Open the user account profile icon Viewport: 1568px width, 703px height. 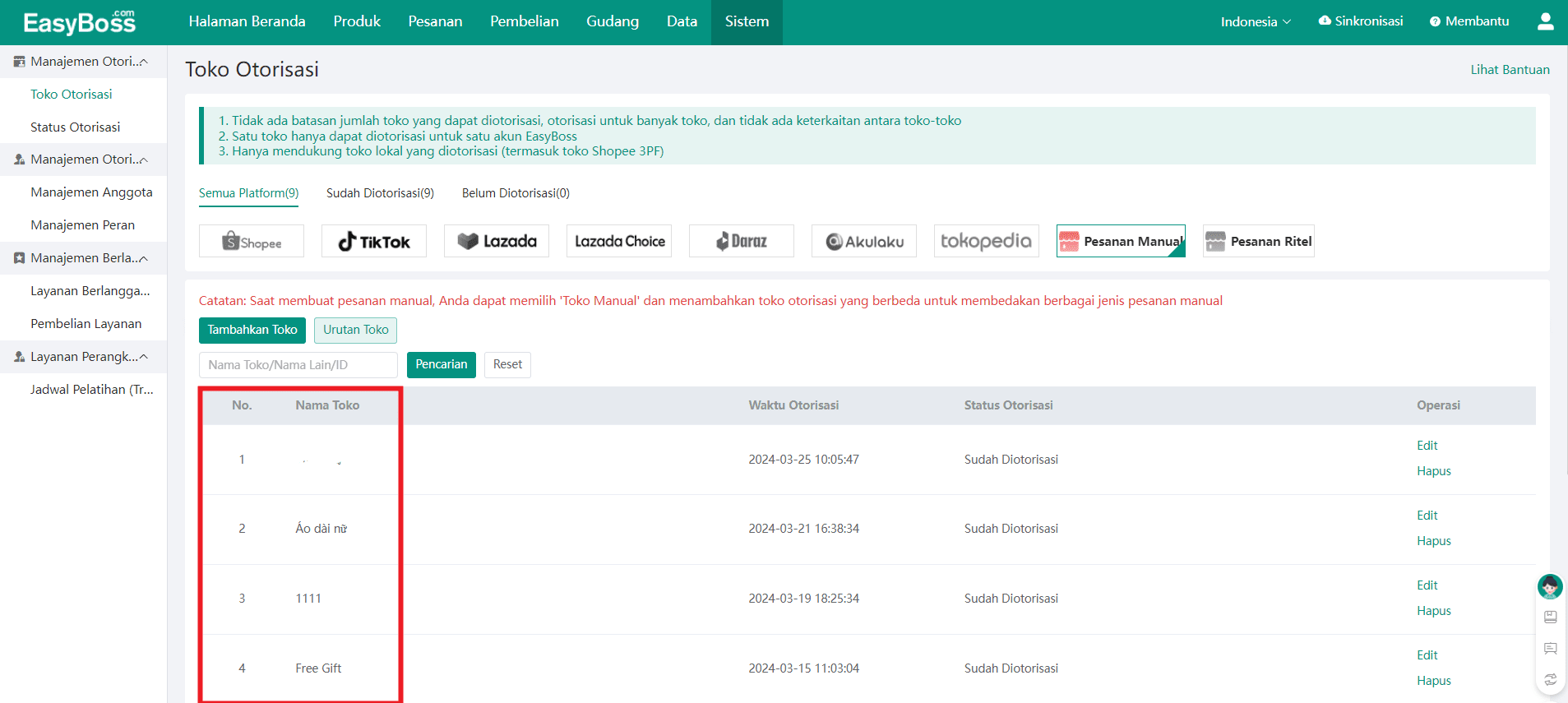click(1545, 21)
